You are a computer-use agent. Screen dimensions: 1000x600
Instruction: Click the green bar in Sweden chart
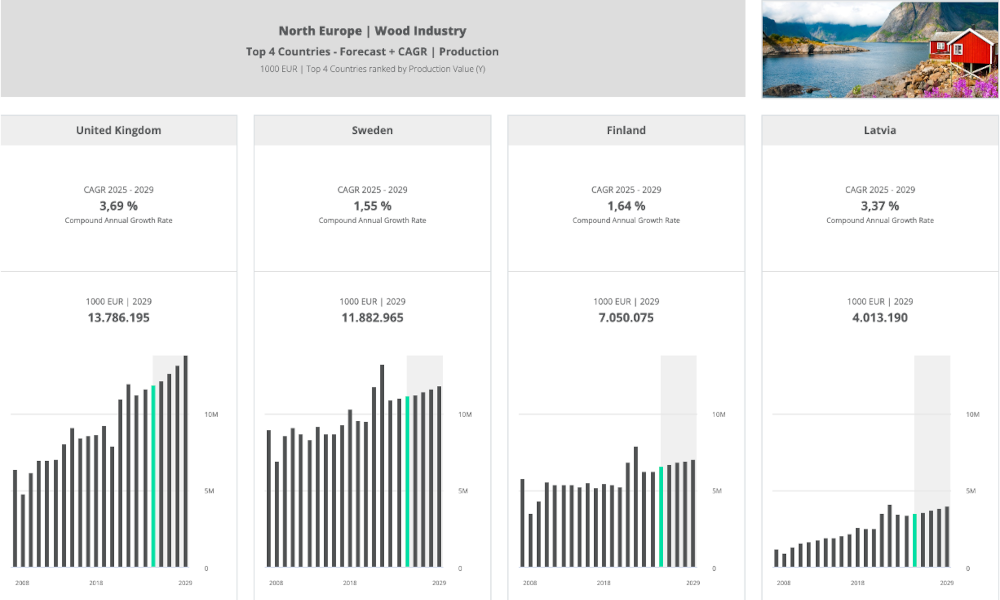pyautogui.click(x=407, y=482)
